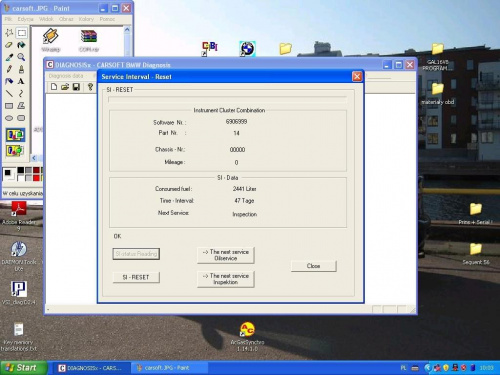Pick the Airbrush tool in Paint
500x375 pixels.
click(9, 81)
